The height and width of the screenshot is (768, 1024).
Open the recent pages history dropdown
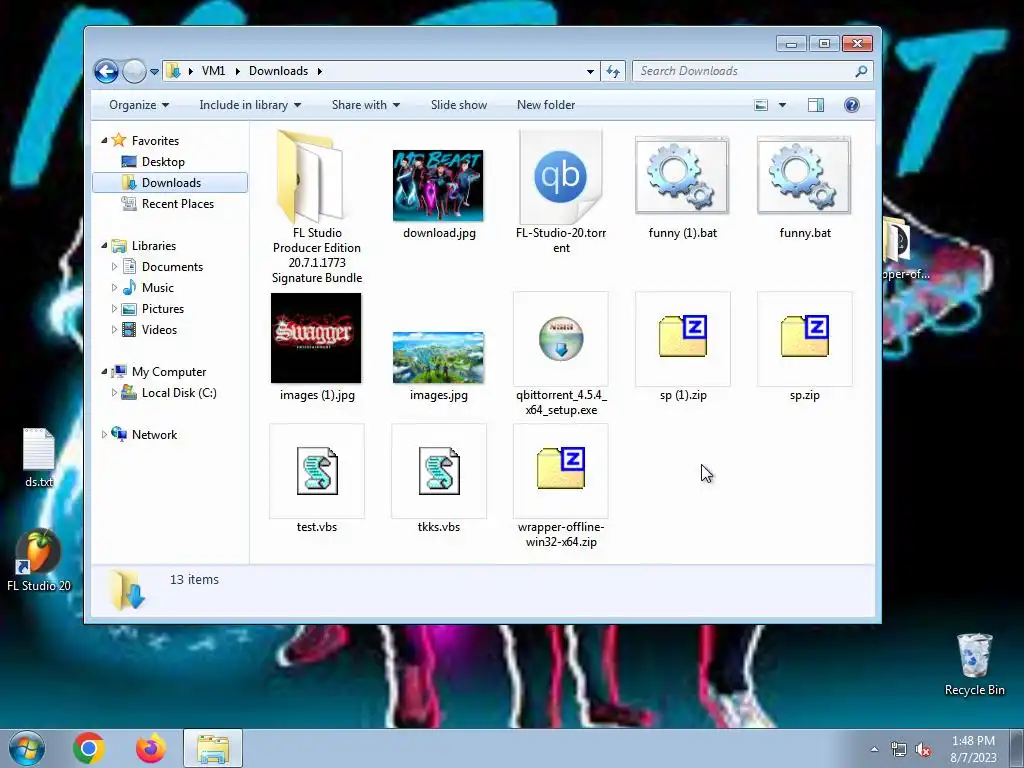tap(154, 72)
